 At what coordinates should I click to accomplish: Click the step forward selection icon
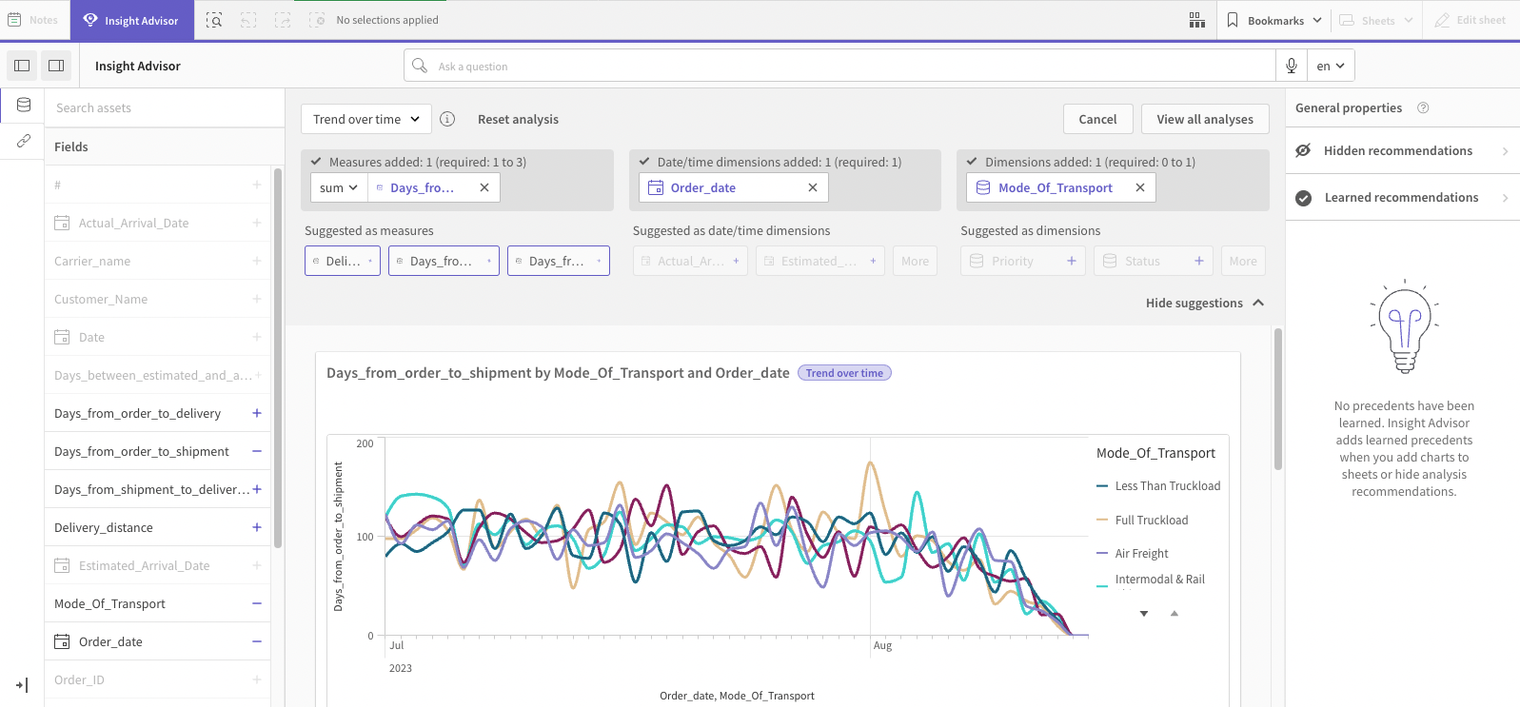pyautogui.click(x=283, y=20)
